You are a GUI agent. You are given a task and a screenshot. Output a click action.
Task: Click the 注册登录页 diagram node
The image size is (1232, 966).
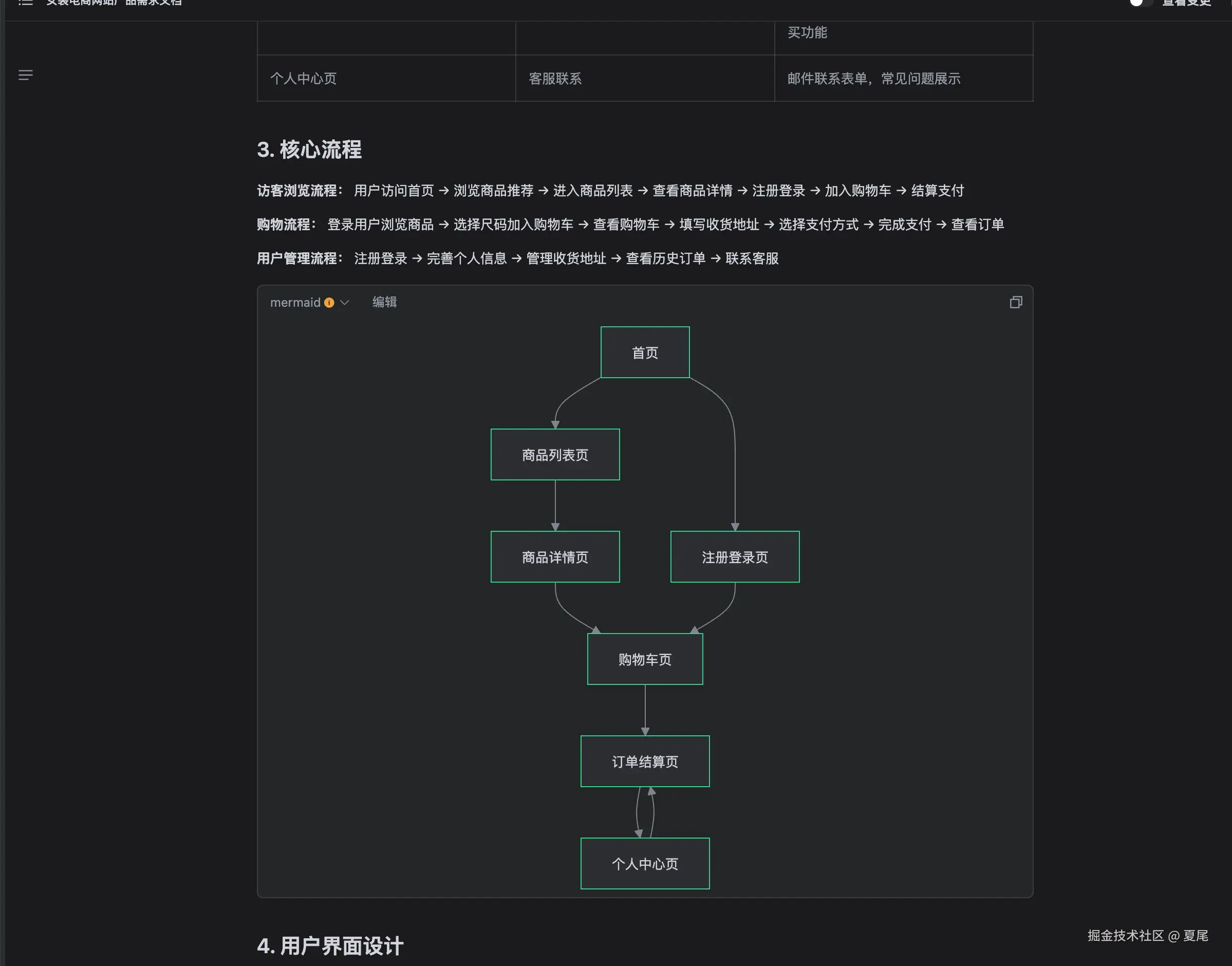[735, 557]
